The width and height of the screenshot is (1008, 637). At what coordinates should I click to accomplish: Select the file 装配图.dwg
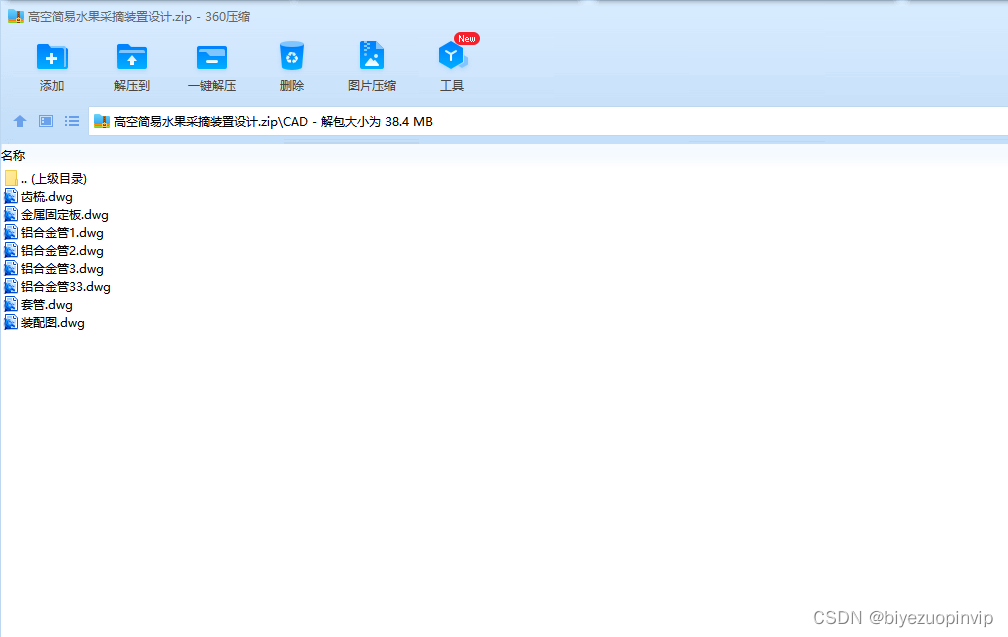coord(44,323)
